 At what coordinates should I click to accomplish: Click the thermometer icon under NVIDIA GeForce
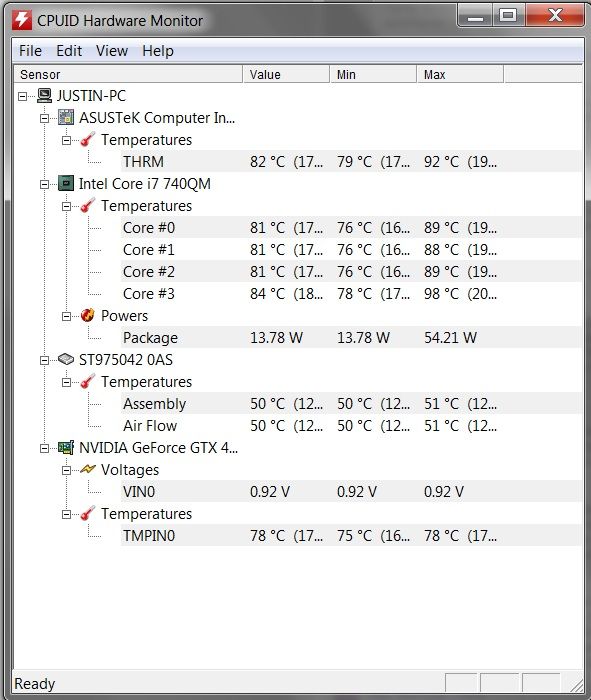point(87,514)
